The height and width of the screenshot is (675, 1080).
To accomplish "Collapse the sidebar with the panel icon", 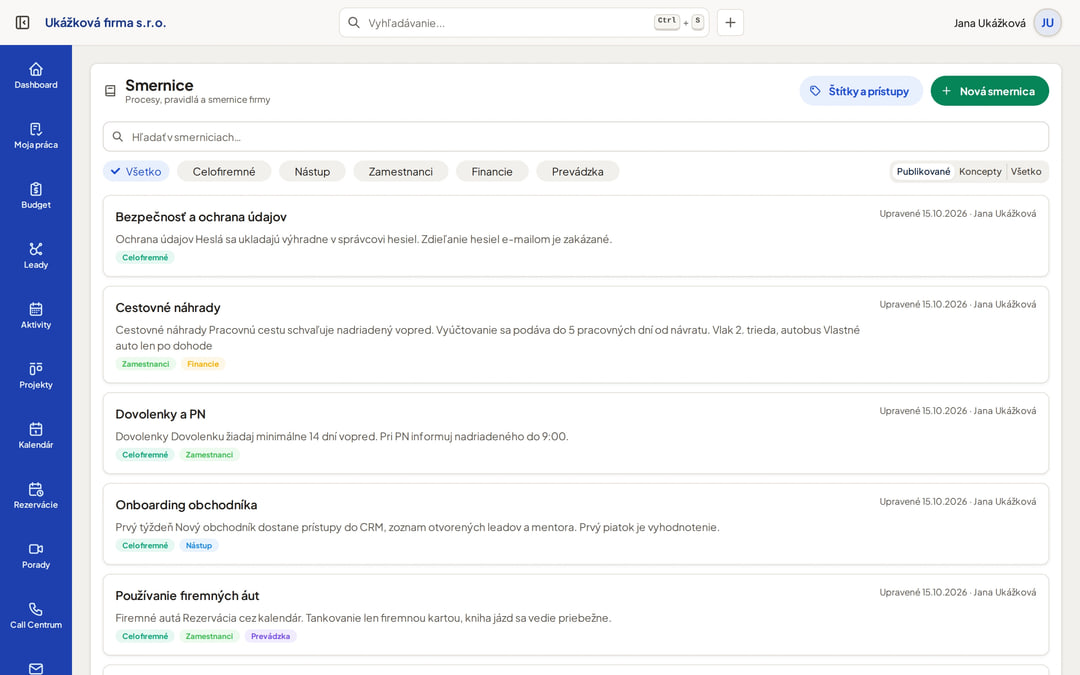I will [x=22, y=23].
